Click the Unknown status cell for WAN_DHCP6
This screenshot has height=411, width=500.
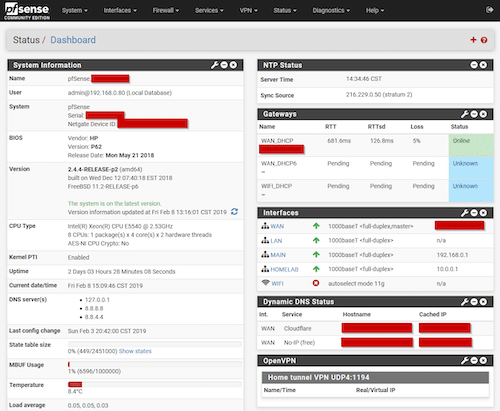coord(471,168)
